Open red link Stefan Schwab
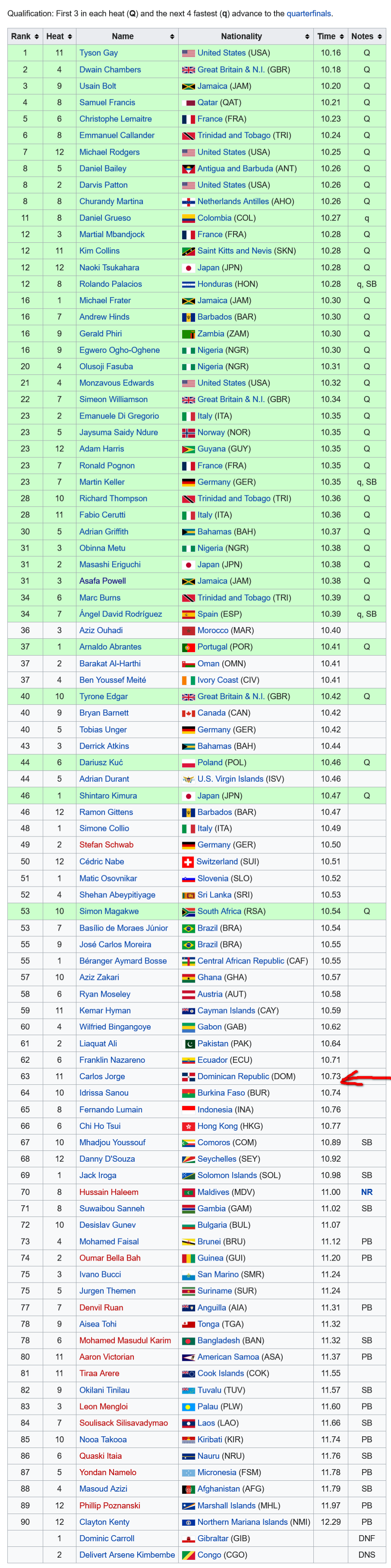Viewport: 391px width, 1568px height. [107, 845]
